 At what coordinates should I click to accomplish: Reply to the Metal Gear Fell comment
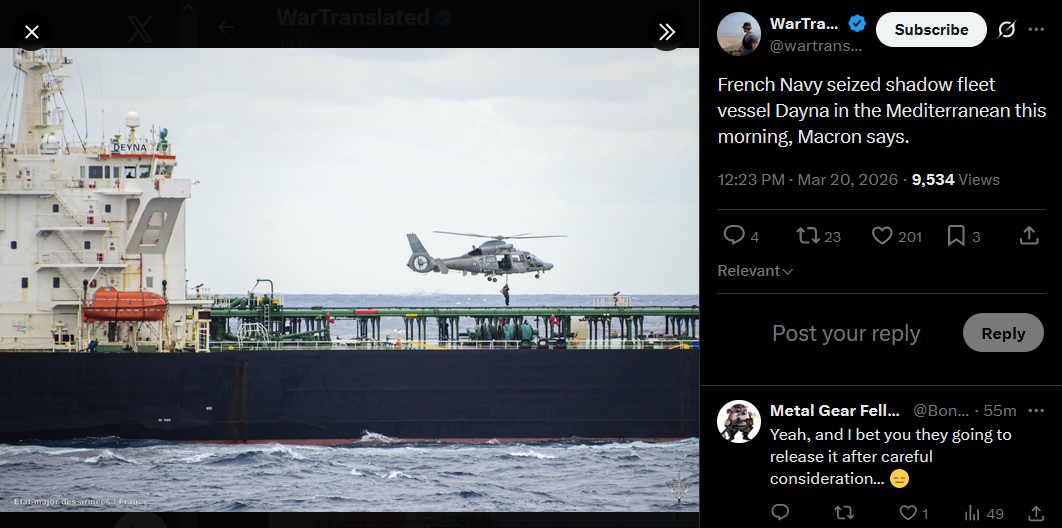780,512
